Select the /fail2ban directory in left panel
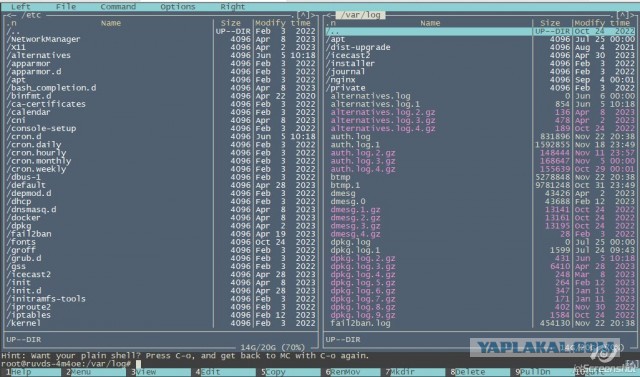The image size is (640, 377). click(x=161, y=234)
